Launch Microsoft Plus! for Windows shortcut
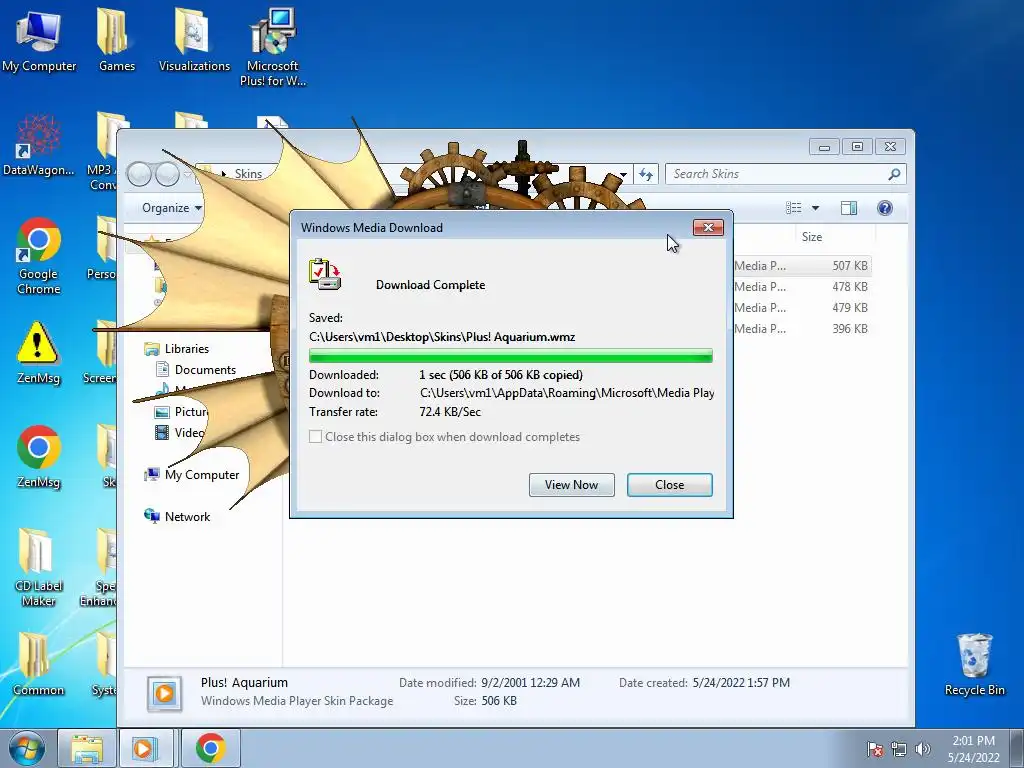 (x=272, y=47)
